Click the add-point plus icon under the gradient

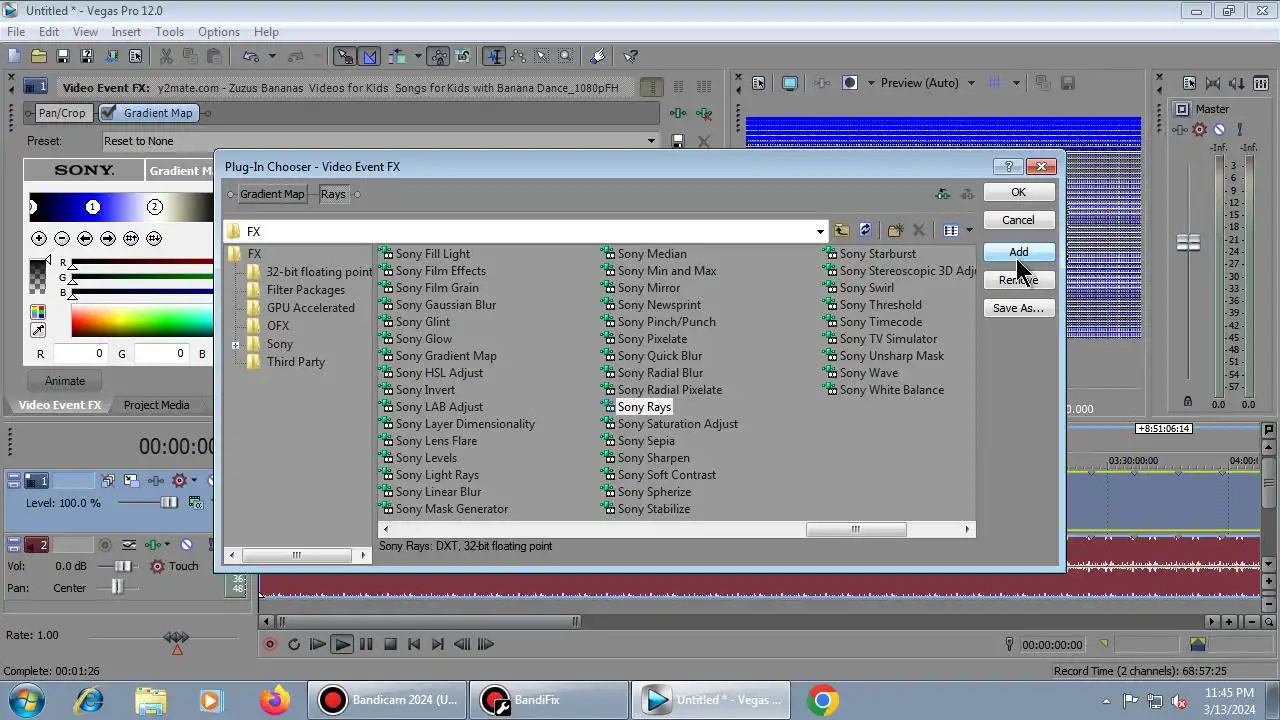(39, 238)
